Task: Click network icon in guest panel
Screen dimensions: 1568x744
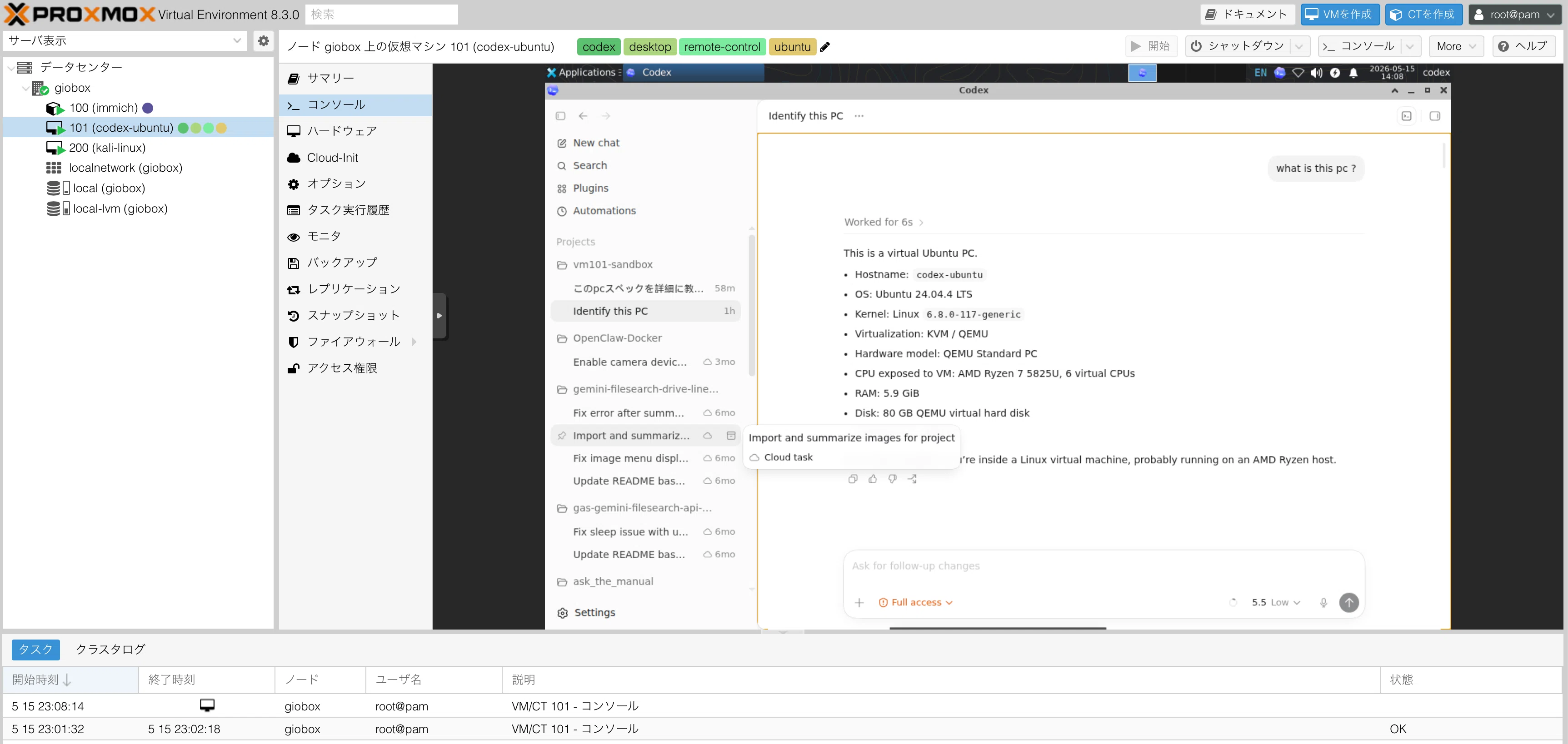Action: coord(1298,72)
